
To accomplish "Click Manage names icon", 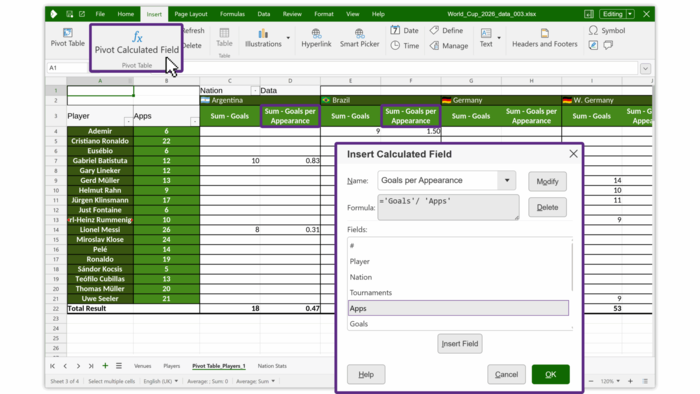I will [434, 46].
